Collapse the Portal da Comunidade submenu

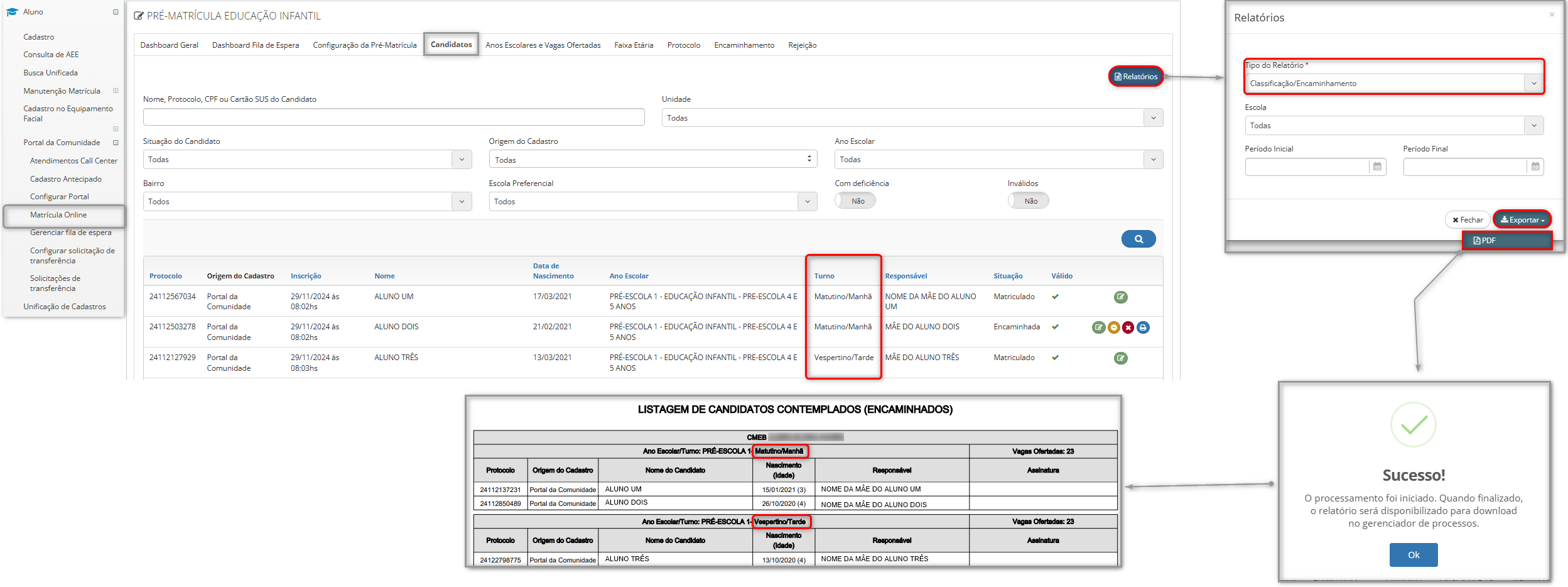116,143
